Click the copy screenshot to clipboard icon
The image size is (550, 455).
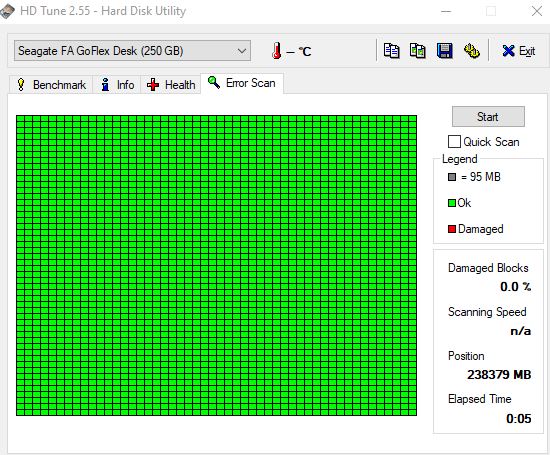[418, 51]
